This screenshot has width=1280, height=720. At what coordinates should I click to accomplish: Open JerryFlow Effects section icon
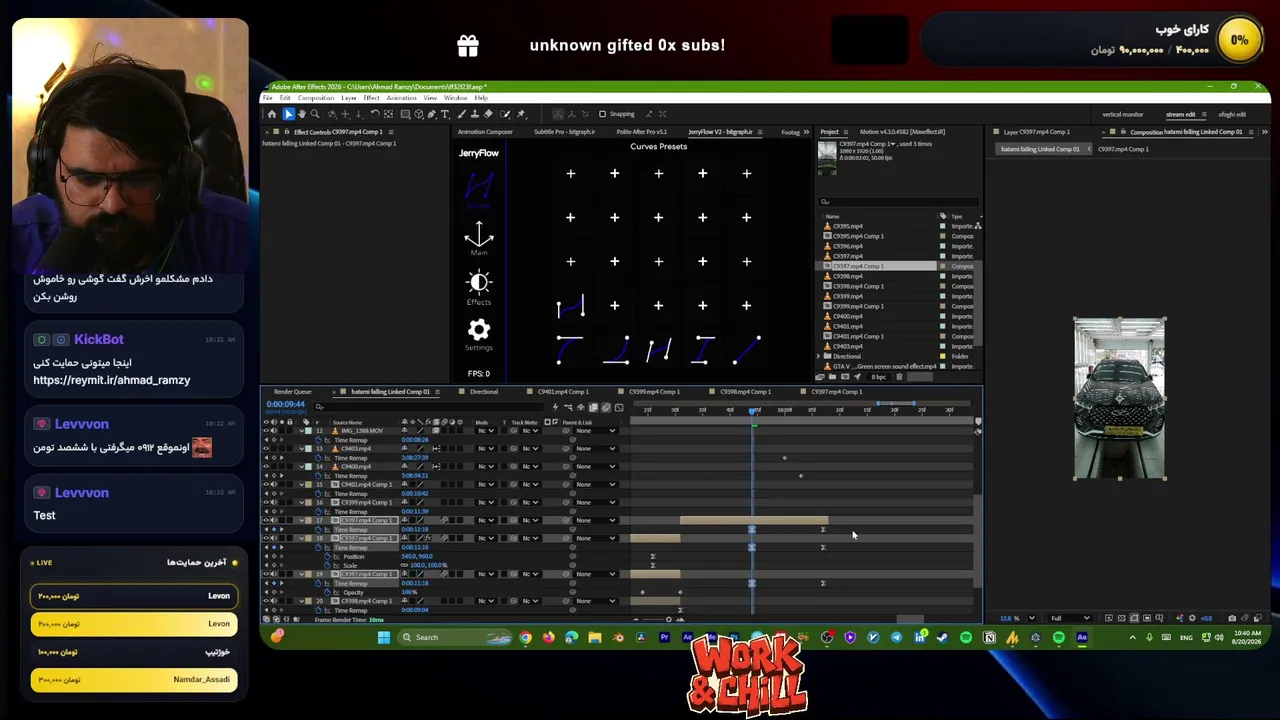click(479, 287)
